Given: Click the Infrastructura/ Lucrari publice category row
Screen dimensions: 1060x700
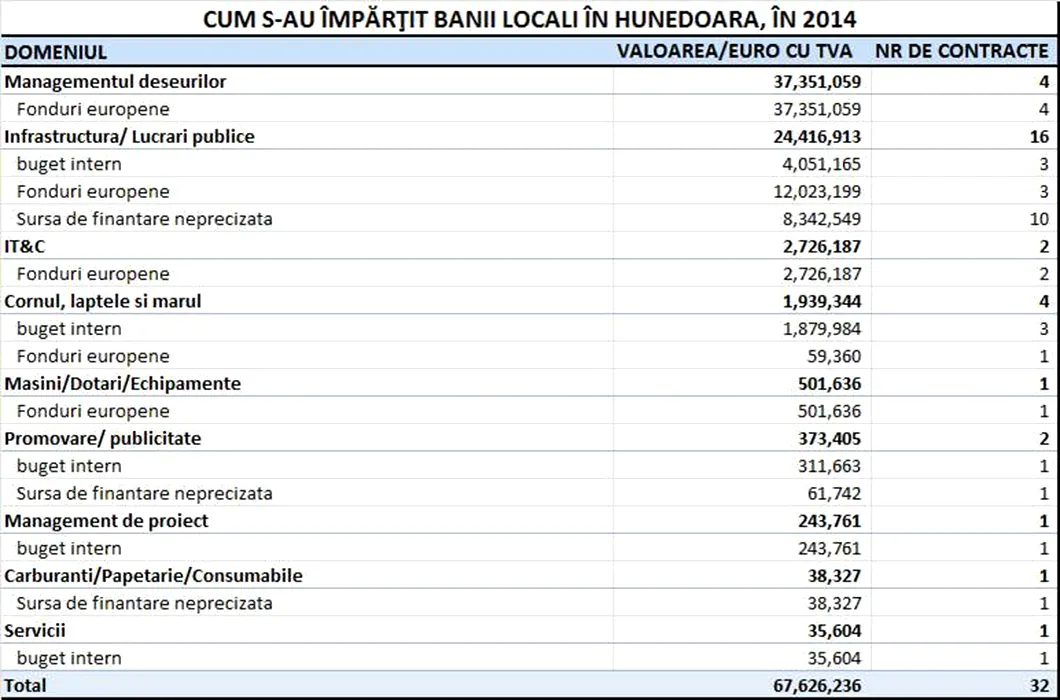Looking at the screenshot, I should (x=130, y=137).
